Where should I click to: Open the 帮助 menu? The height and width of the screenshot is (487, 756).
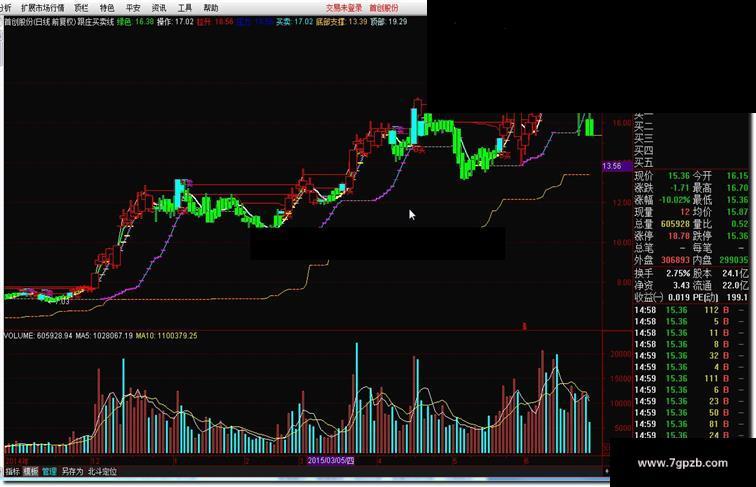click(x=211, y=8)
